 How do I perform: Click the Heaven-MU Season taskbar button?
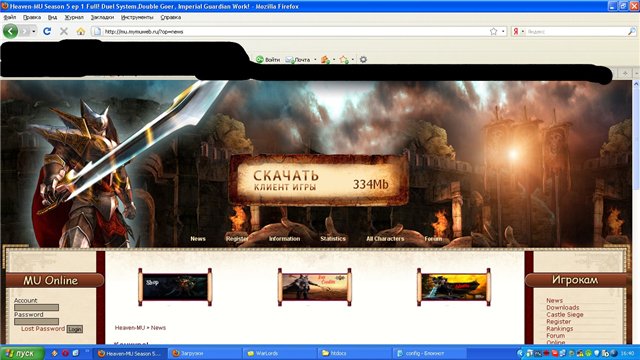point(130,353)
